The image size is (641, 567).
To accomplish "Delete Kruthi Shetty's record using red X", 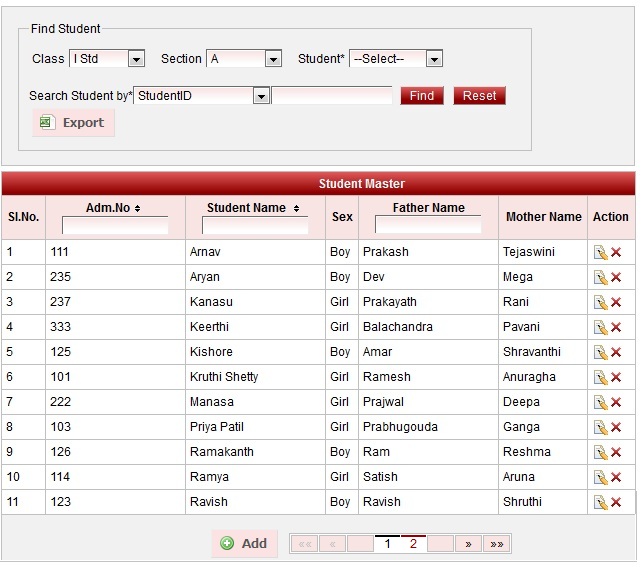I will (x=616, y=377).
